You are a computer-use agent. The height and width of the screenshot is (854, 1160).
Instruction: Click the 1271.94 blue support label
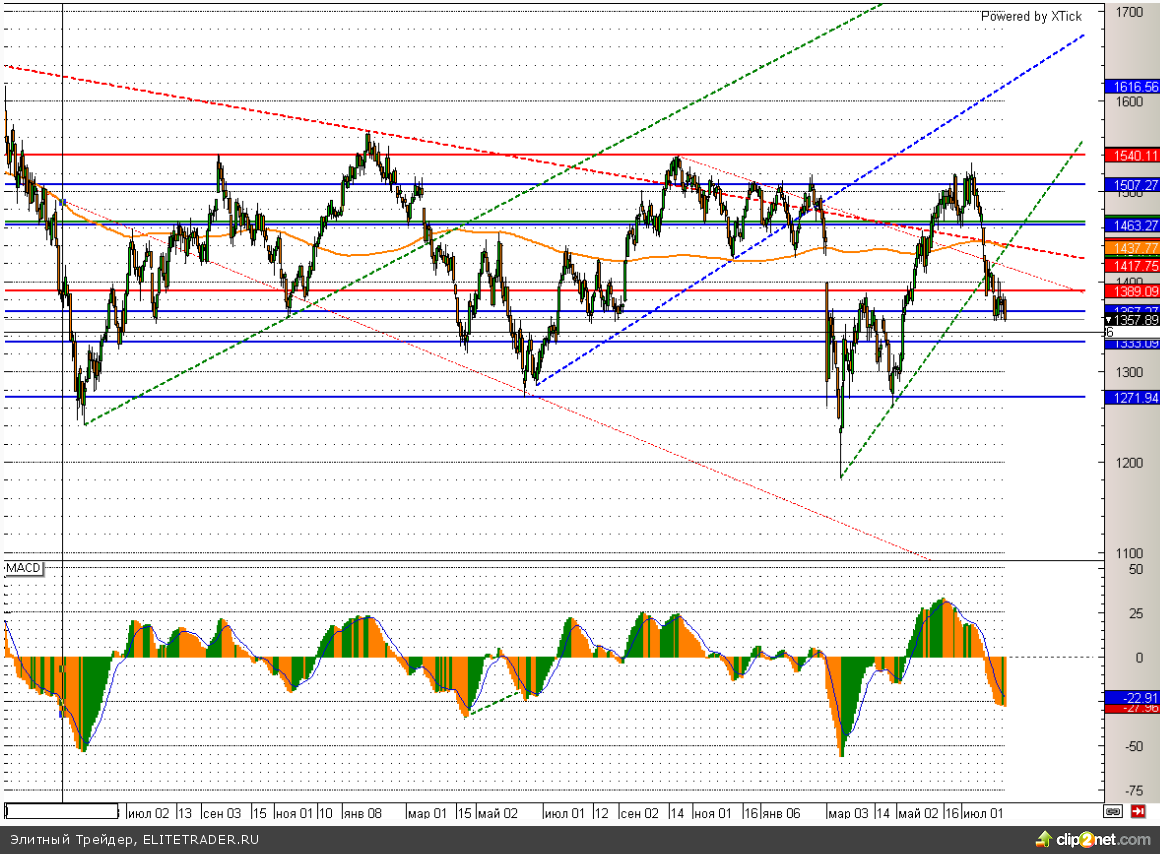point(1132,397)
